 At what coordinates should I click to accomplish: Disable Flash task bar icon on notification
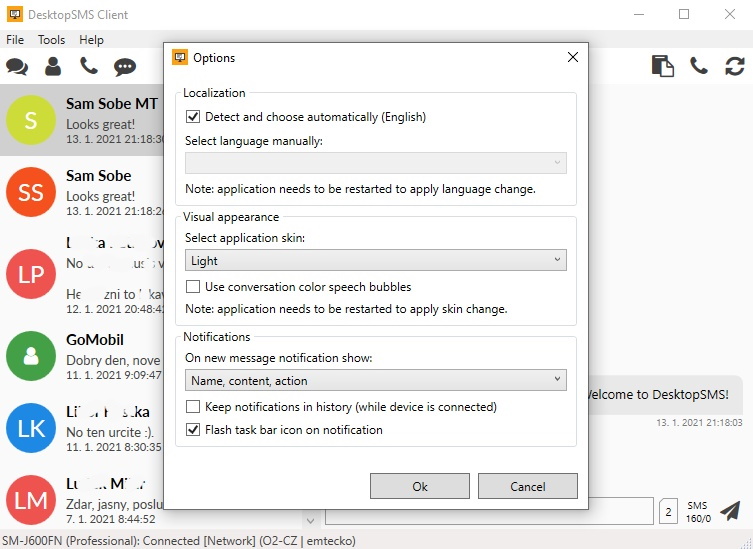[x=193, y=430]
